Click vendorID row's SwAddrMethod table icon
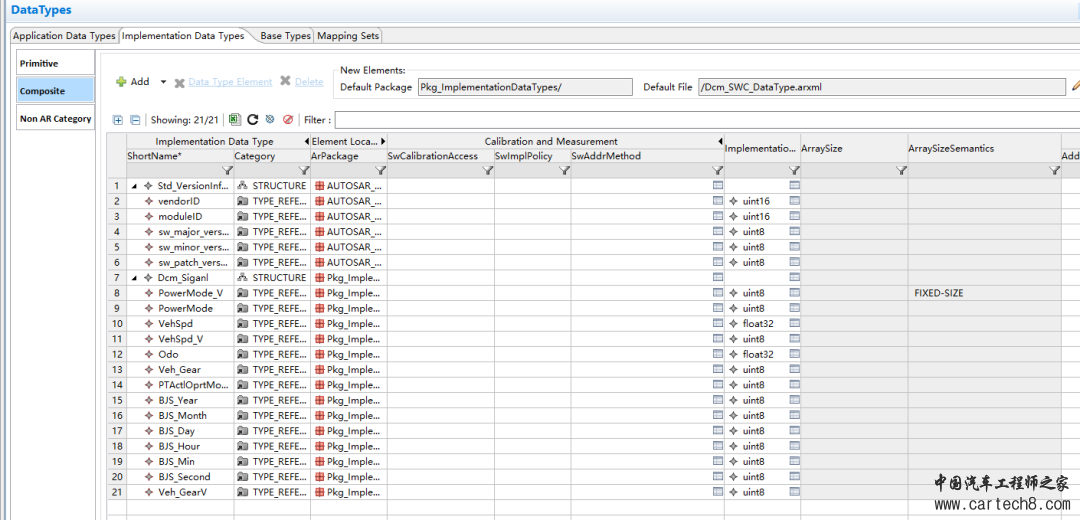 tap(717, 201)
